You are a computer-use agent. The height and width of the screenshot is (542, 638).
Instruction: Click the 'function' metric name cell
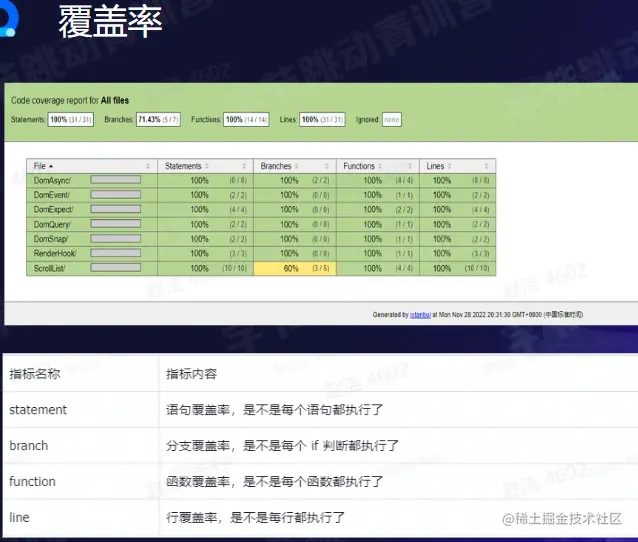80,481
